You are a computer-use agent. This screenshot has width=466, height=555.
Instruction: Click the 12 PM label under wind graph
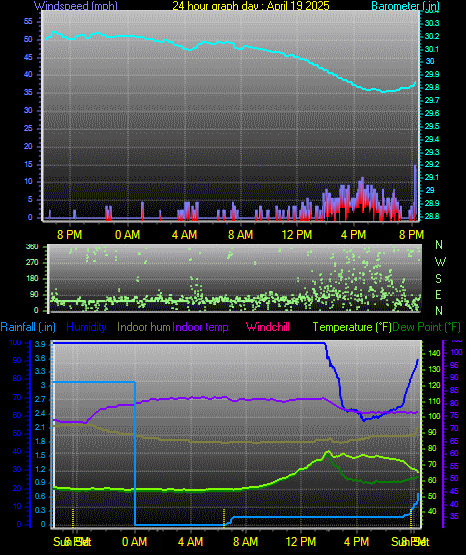(x=297, y=235)
